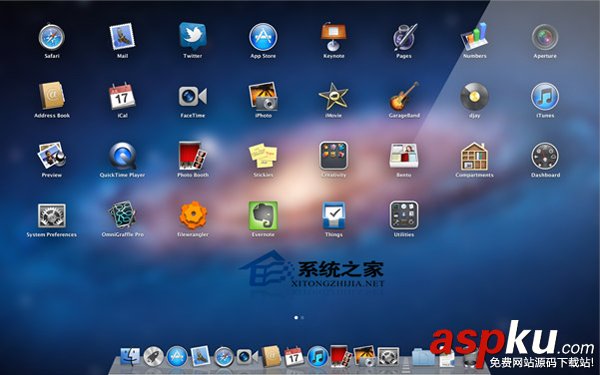600x375 pixels.
Task: Click the Launchpad rocket in the Dock
Action: 153,357
